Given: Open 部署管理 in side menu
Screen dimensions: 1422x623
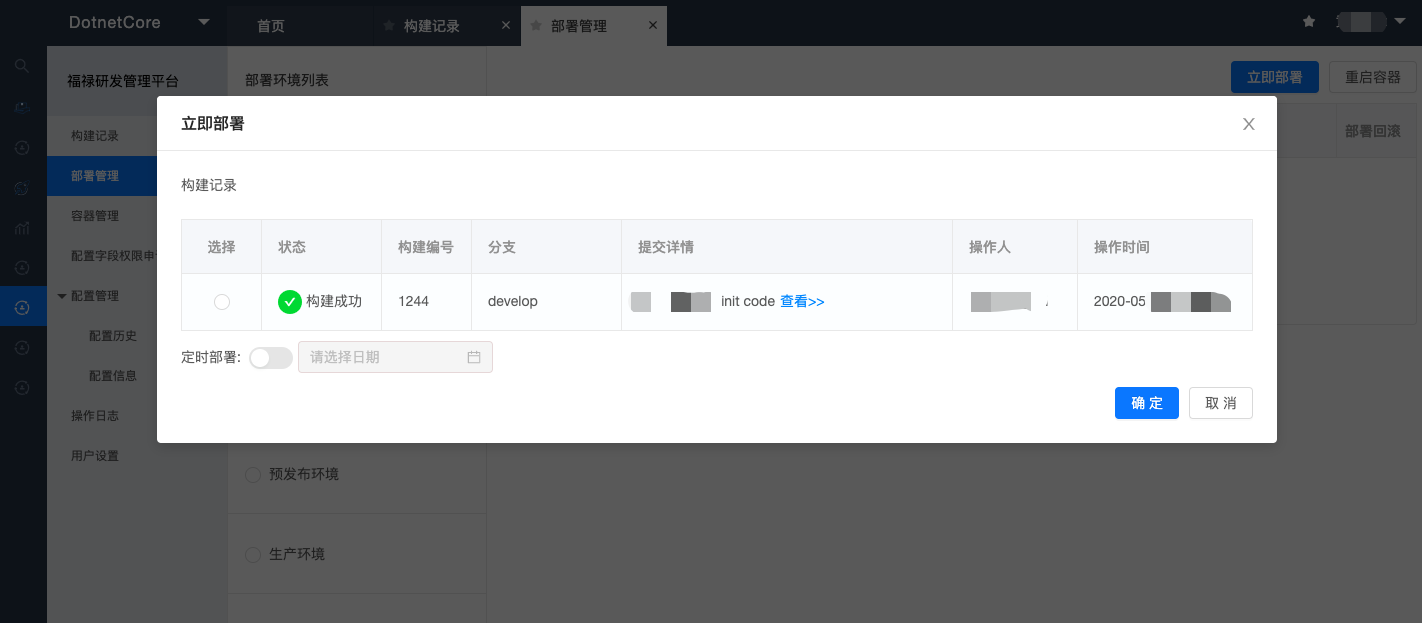Looking at the screenshot, I should (x=95, y=176).
